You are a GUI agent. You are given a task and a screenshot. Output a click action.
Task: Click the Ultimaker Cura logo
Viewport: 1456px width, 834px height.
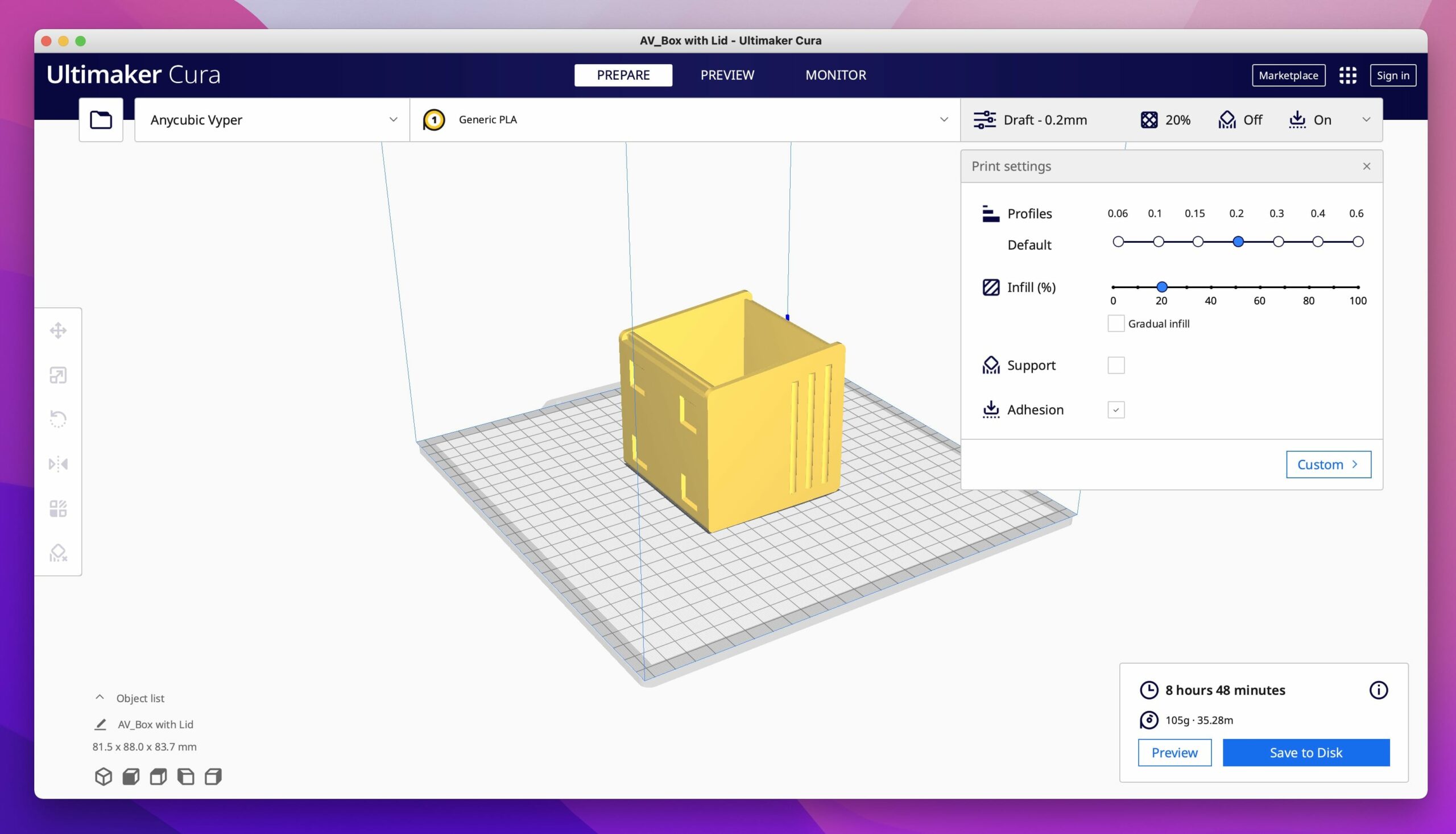click(x=134, y=75)
